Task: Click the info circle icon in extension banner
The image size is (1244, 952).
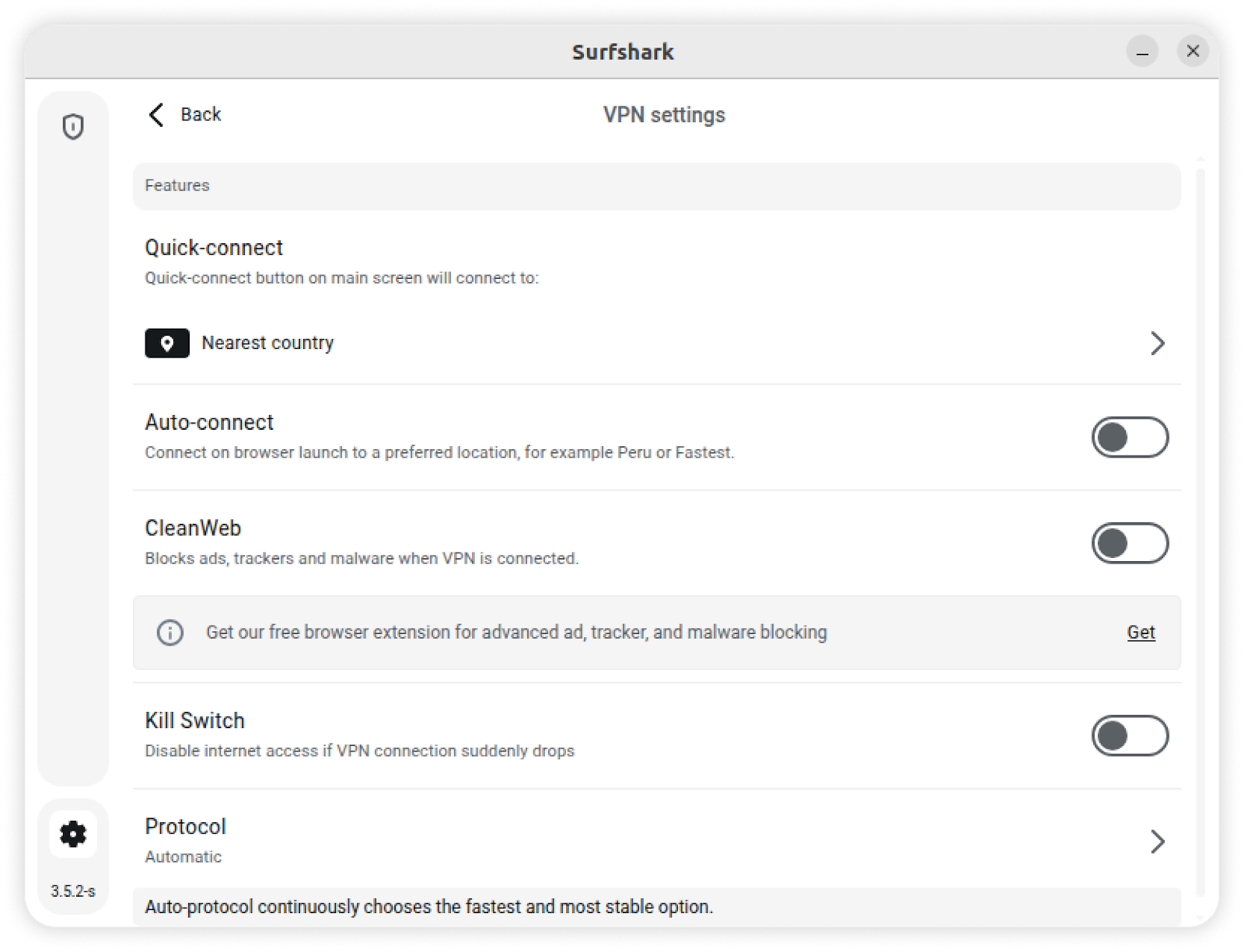Action: click(x=170, y=633)
